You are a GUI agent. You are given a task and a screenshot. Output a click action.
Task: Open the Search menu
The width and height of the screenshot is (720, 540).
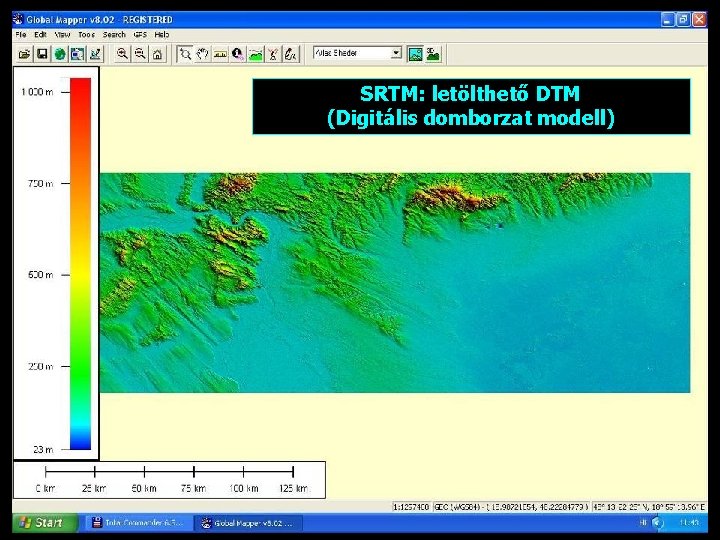click(x=114, y=34)
